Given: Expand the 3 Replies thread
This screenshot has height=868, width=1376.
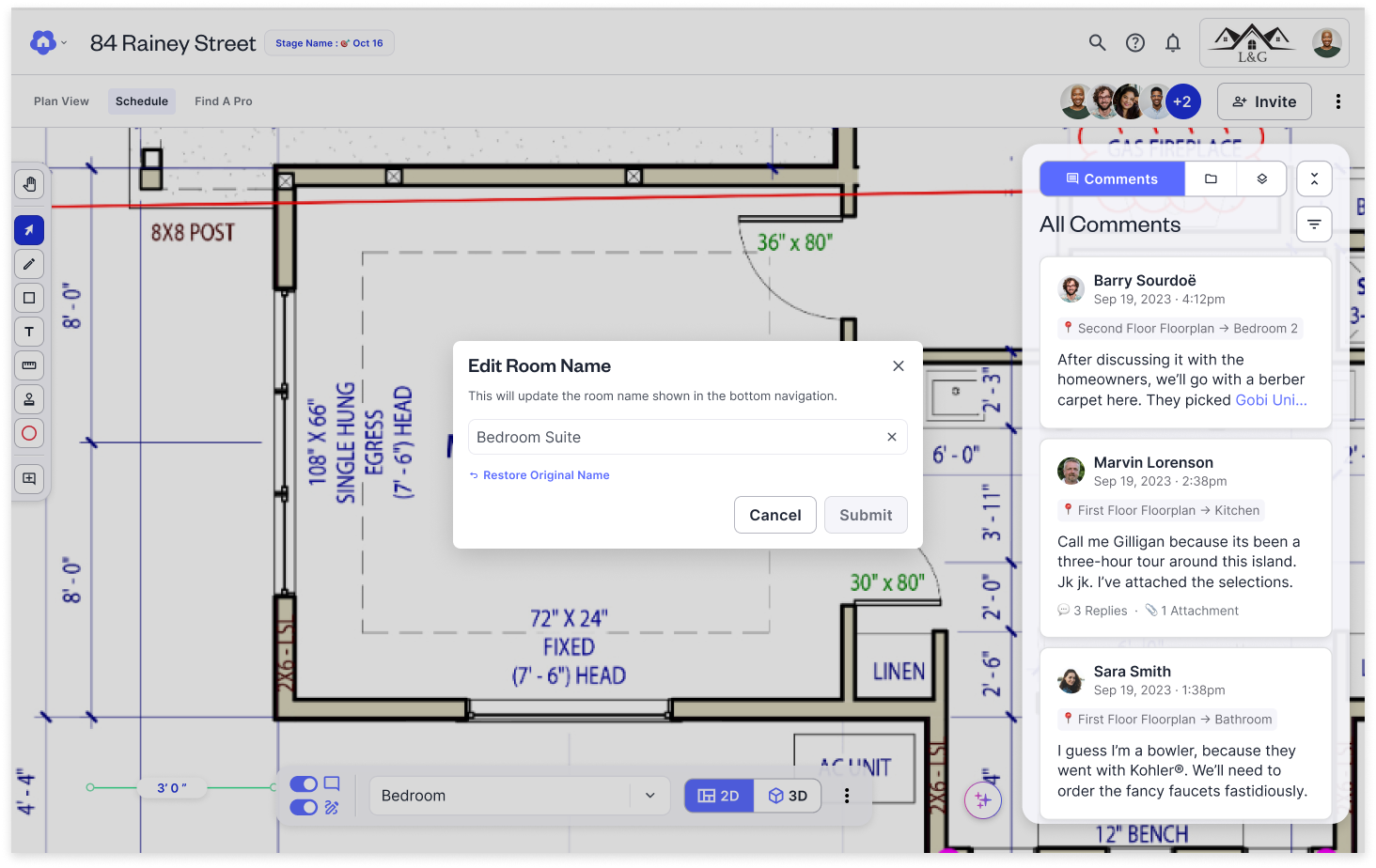Looking at the screenshot, I should 1093,611.
